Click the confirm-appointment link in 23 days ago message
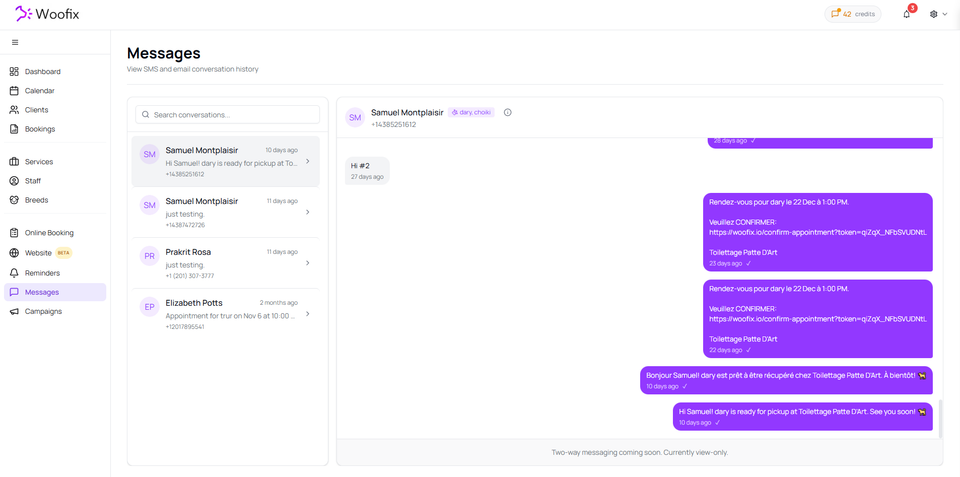 817,232
